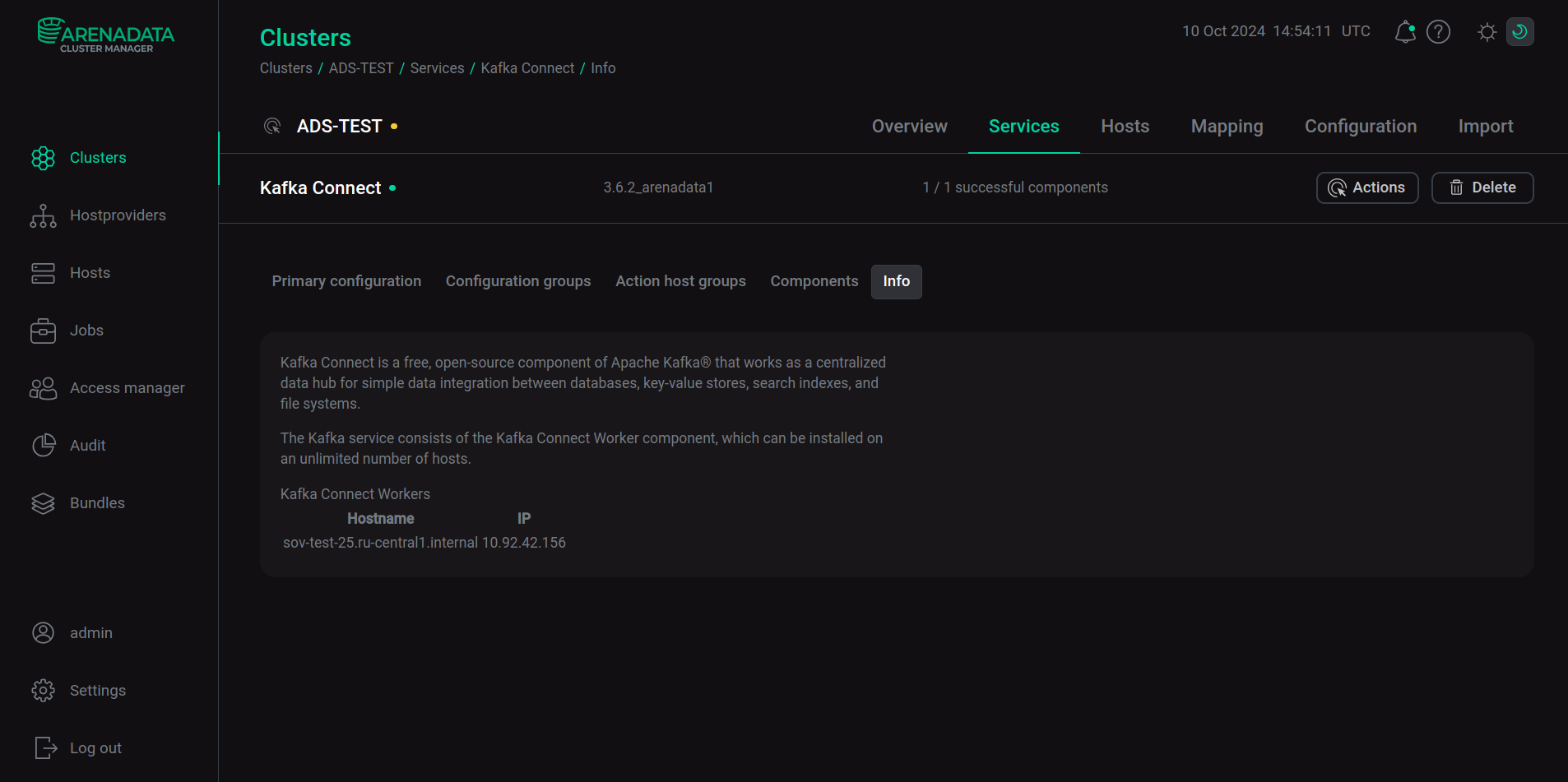Click '1 / 1 successful components' status

(x=1015, y=187)
